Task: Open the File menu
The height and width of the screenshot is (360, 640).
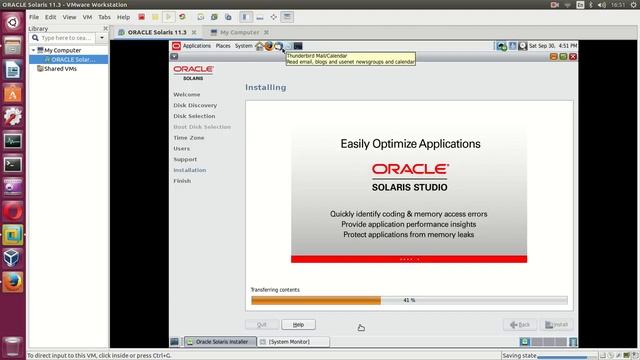Action: point(34,17)
